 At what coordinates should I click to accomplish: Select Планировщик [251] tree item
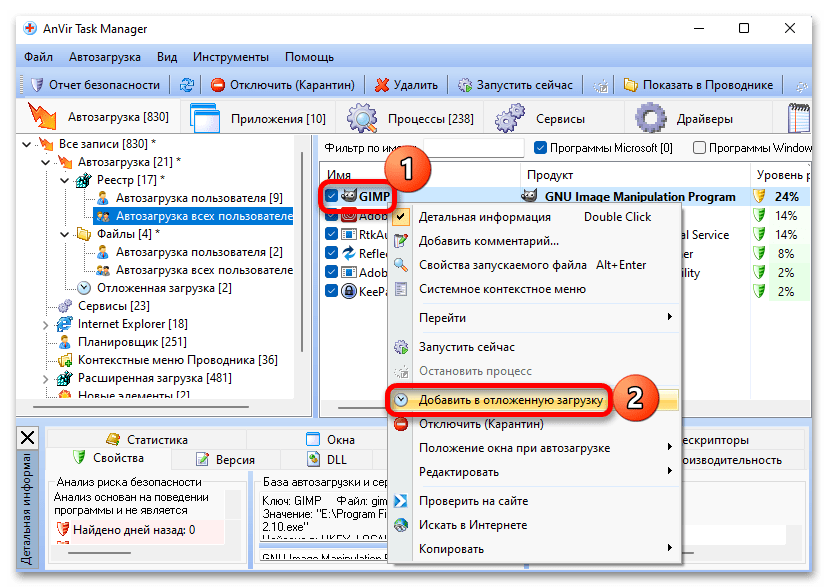[132, 342]
